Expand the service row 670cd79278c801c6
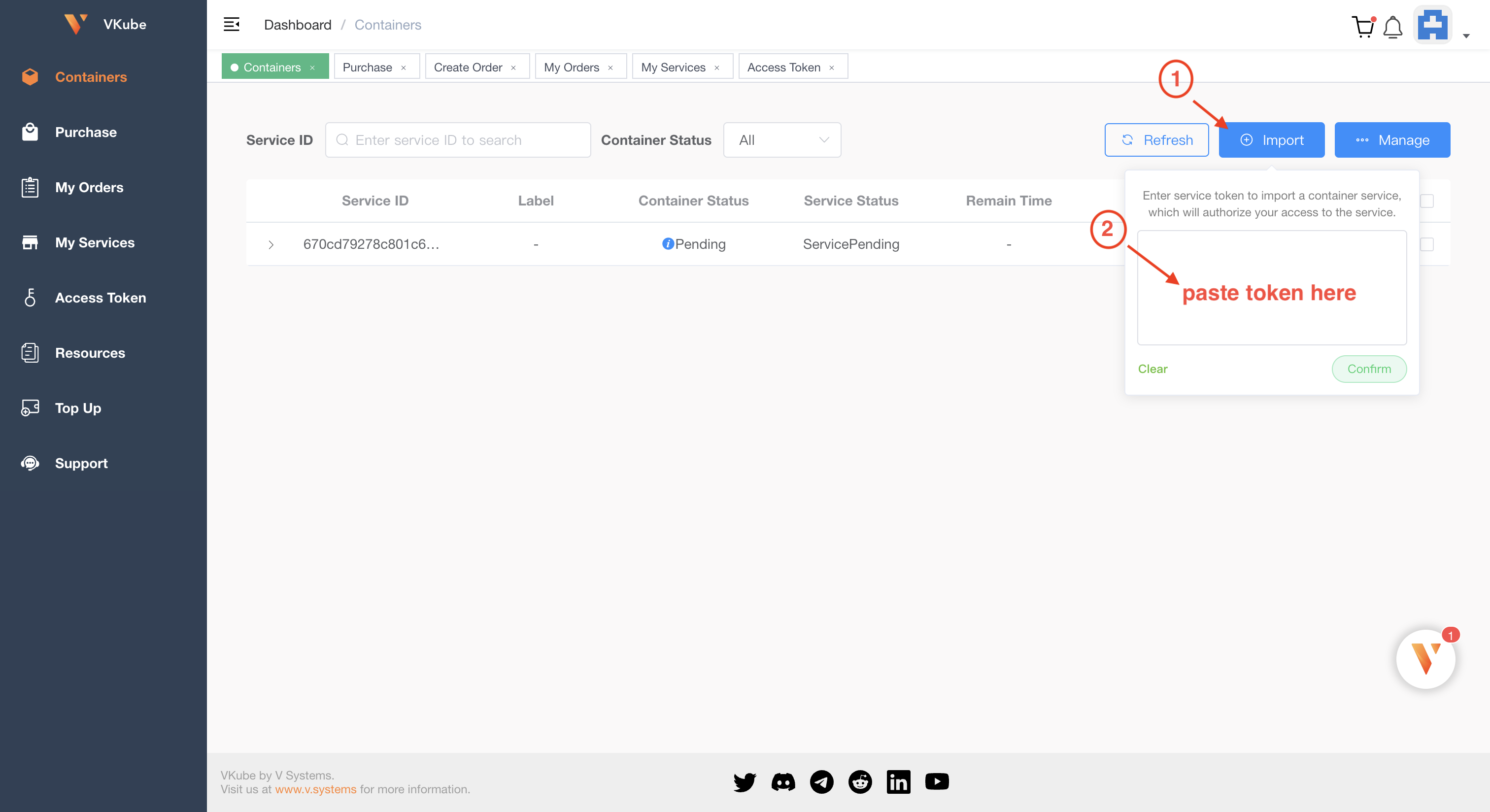The height and width of the screenshot is (812, 1490). [x=271, y=244]
